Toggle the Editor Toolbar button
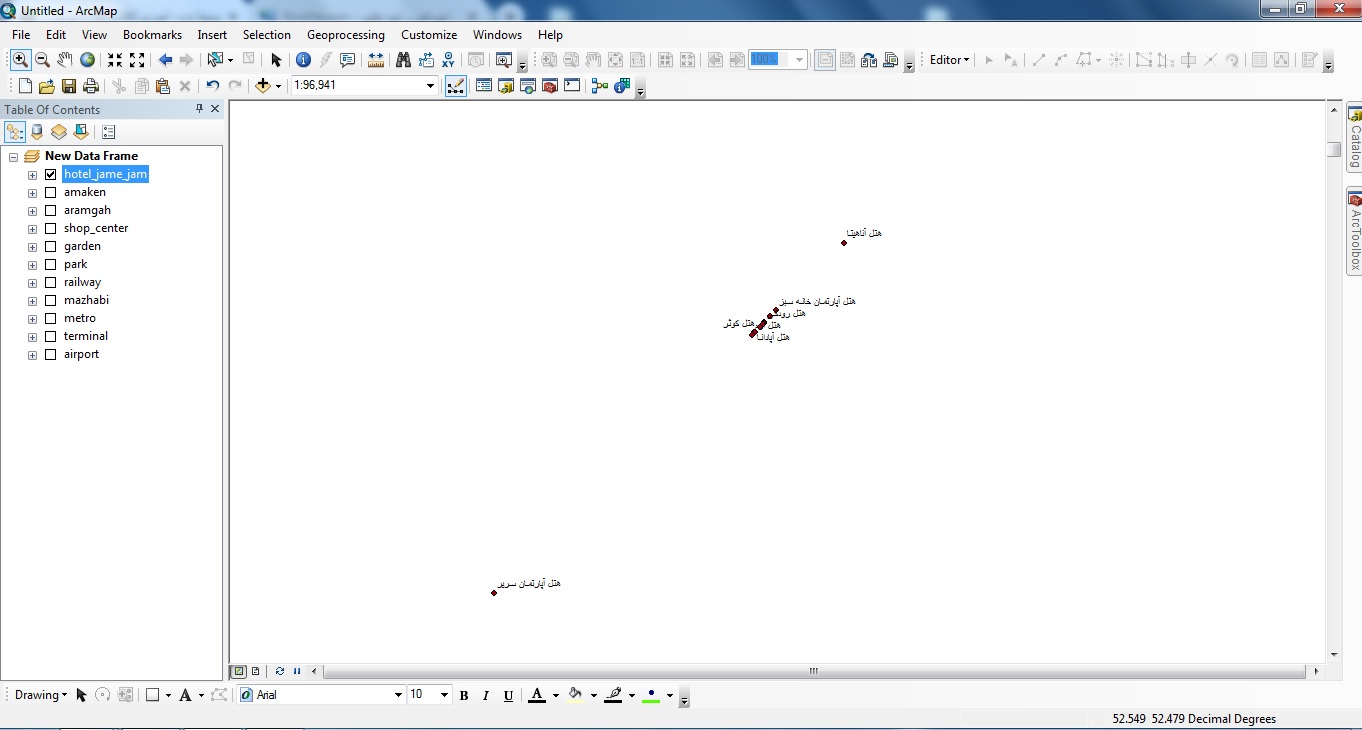Screen dimensions: 1362x730 [x=455, y=86]
